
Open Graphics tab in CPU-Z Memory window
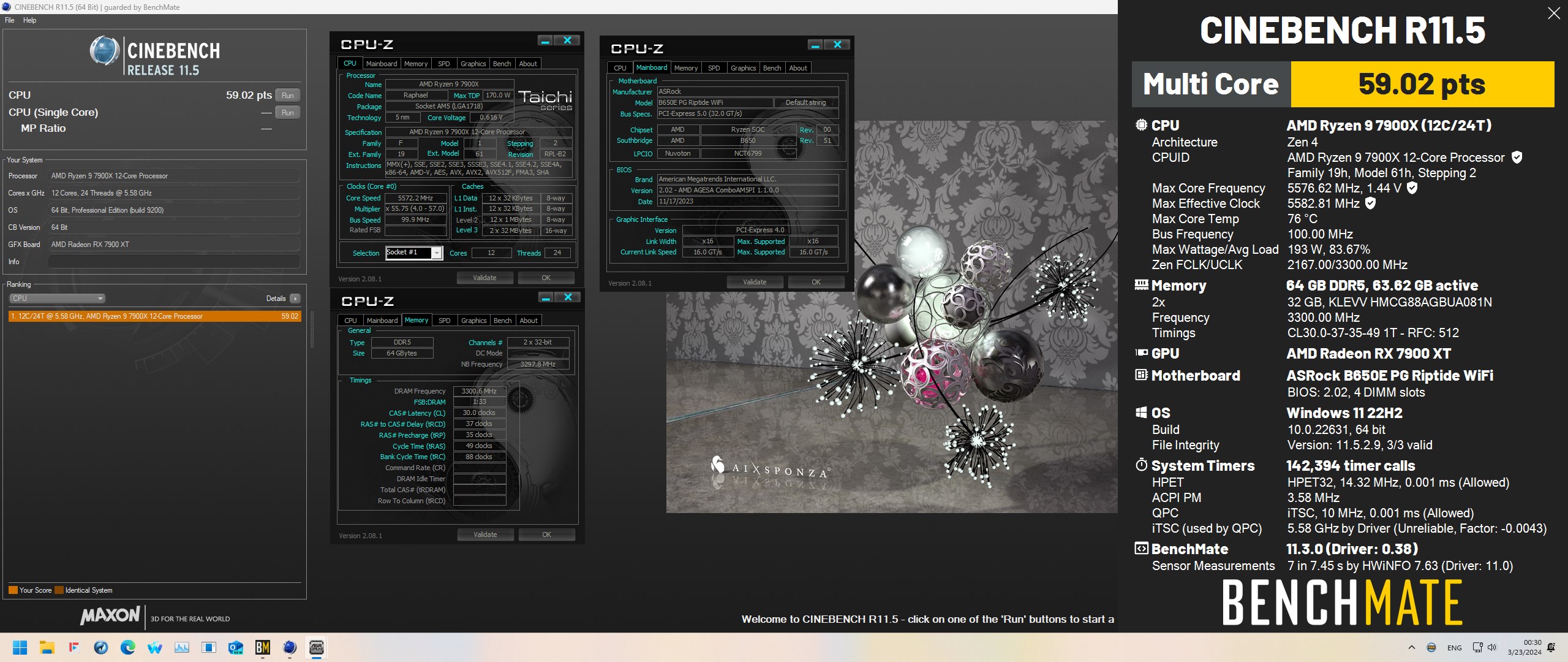pyautogui.click(x=474, y=321)
